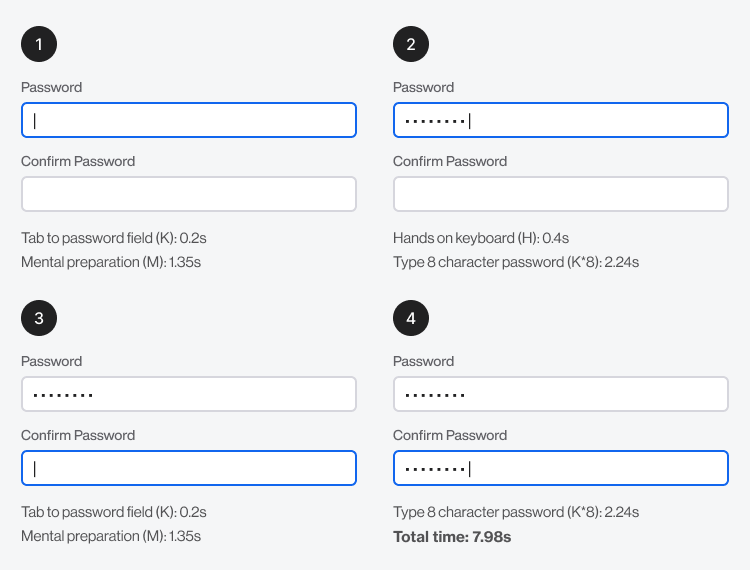Click the Password field in step 4

[560, 394]
